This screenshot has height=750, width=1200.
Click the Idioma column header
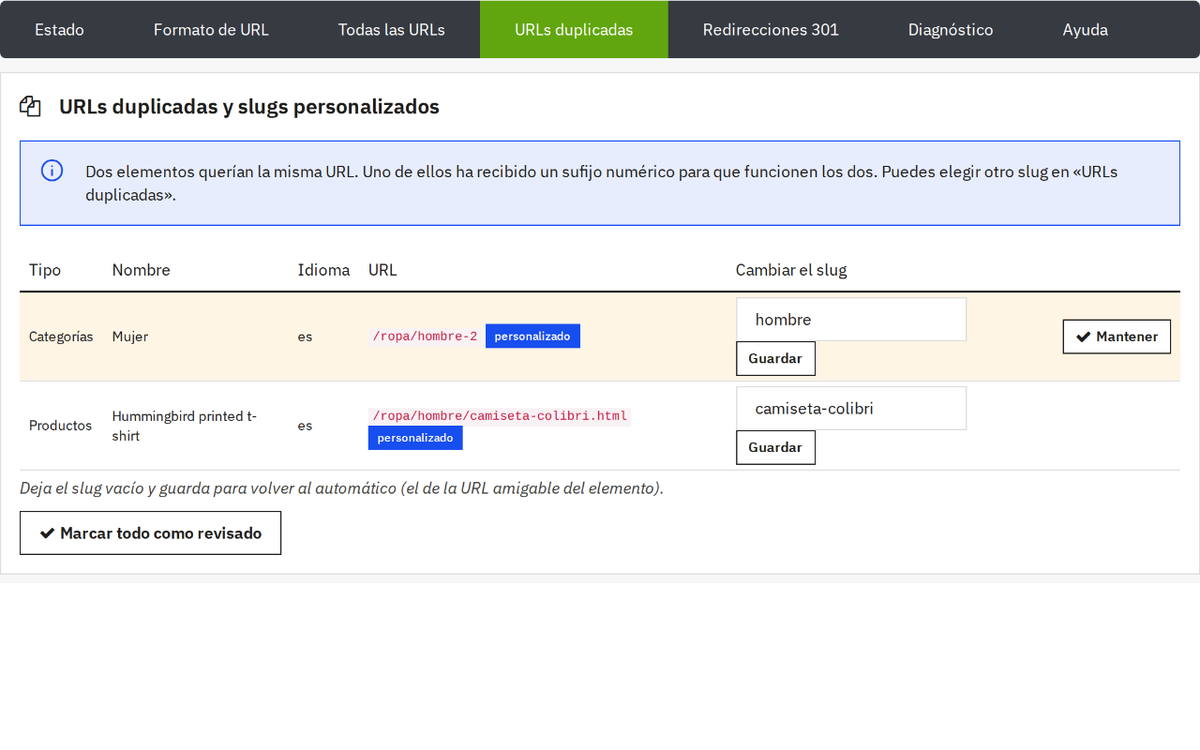coord(324,270)
